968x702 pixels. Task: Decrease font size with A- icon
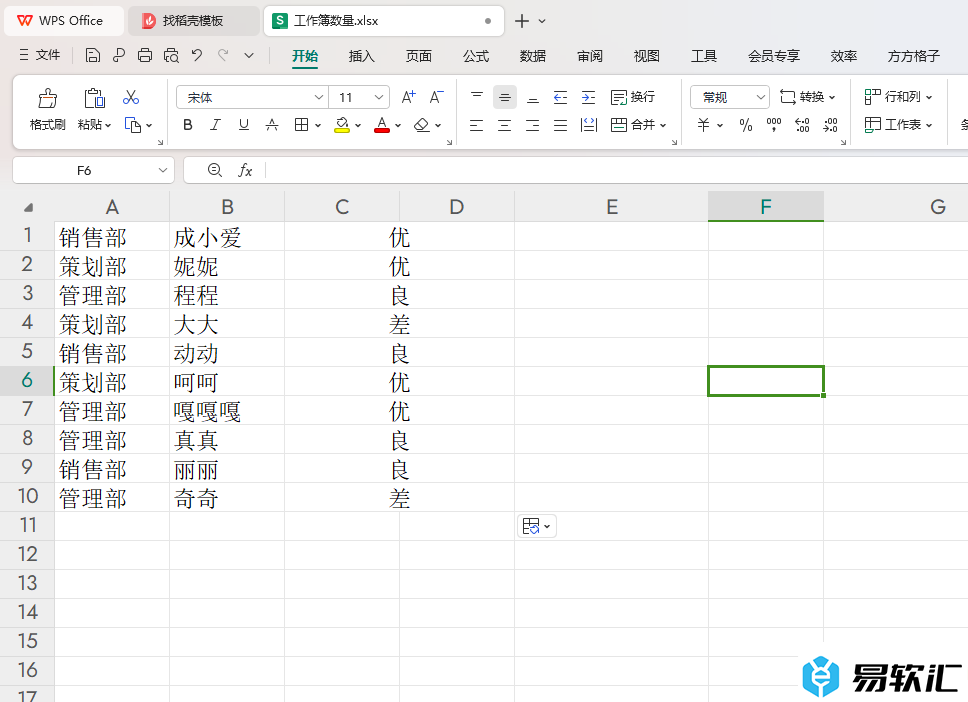click(x=436, y=97)
